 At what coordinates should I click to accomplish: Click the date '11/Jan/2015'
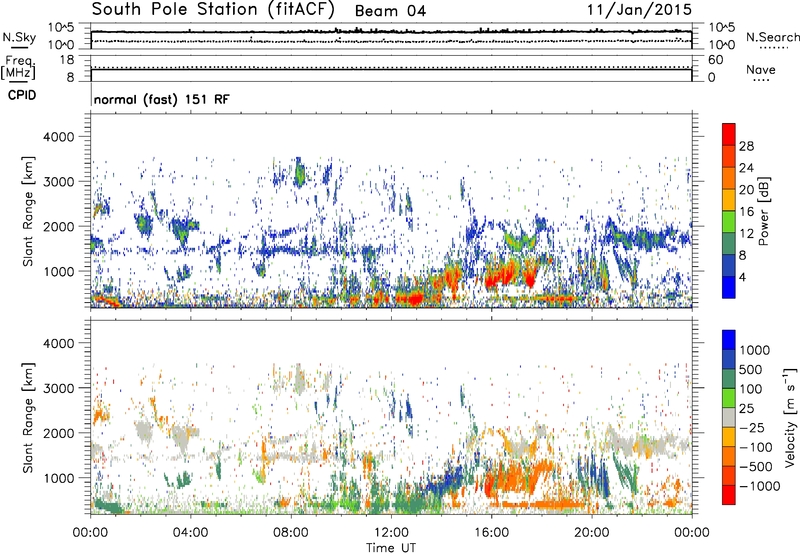[639, 10]
